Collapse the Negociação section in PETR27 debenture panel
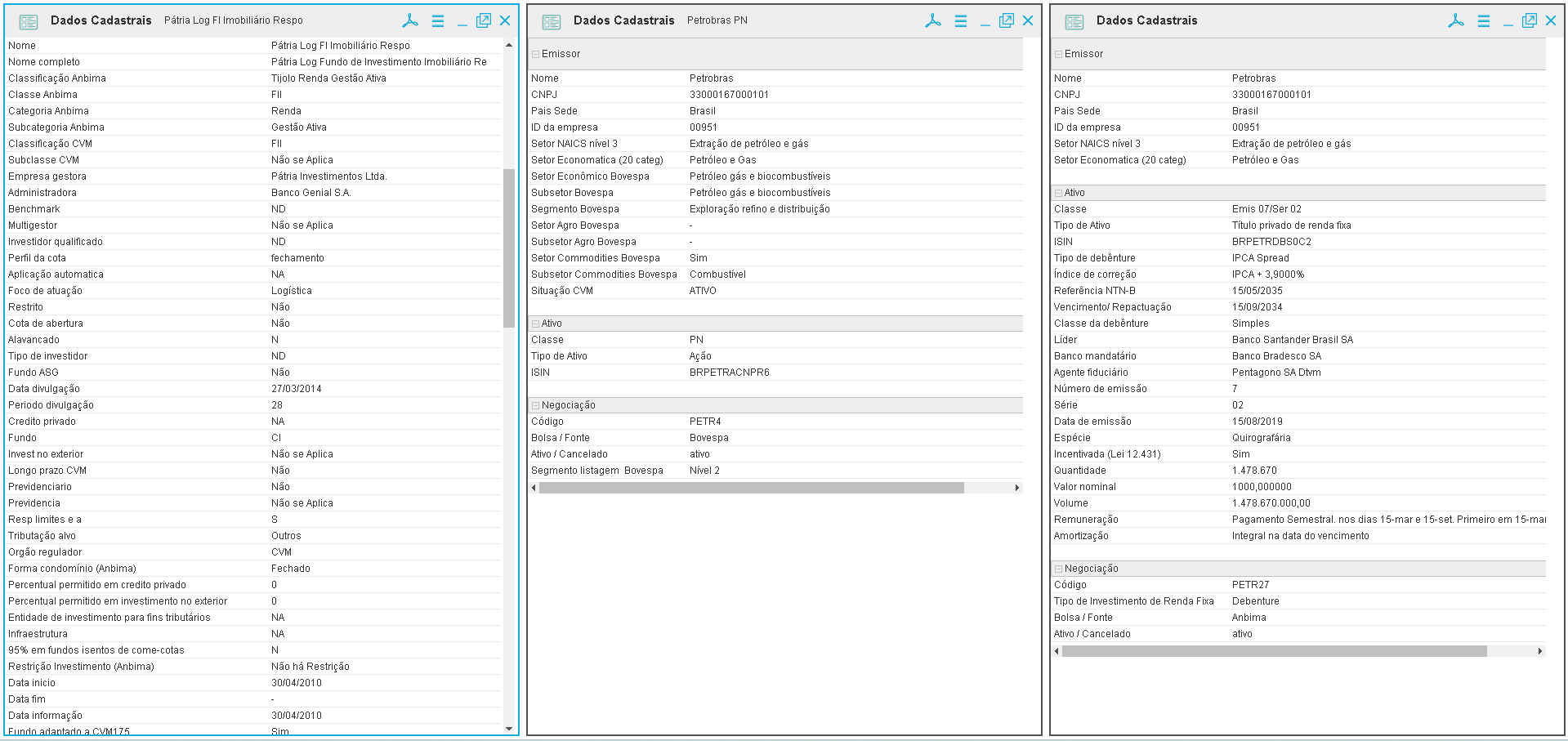Image resolution: width=1568 pixels, height=741 pixels. click(1058, 569)
